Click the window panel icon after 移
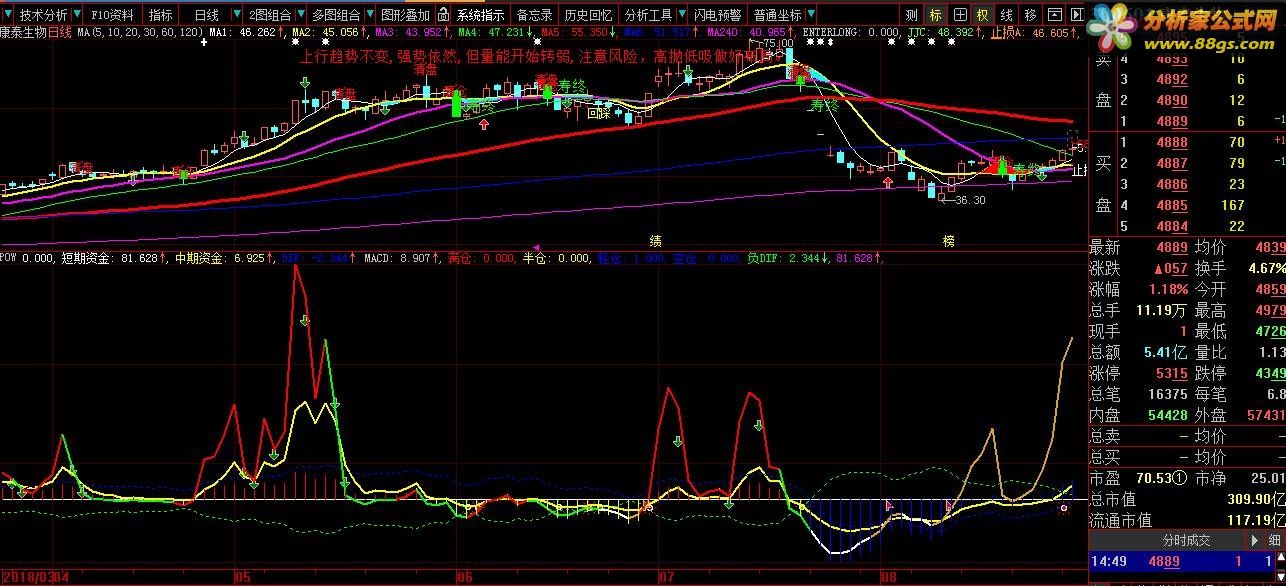This screenshot has height=586, width=1286. tap(1054, 14)
